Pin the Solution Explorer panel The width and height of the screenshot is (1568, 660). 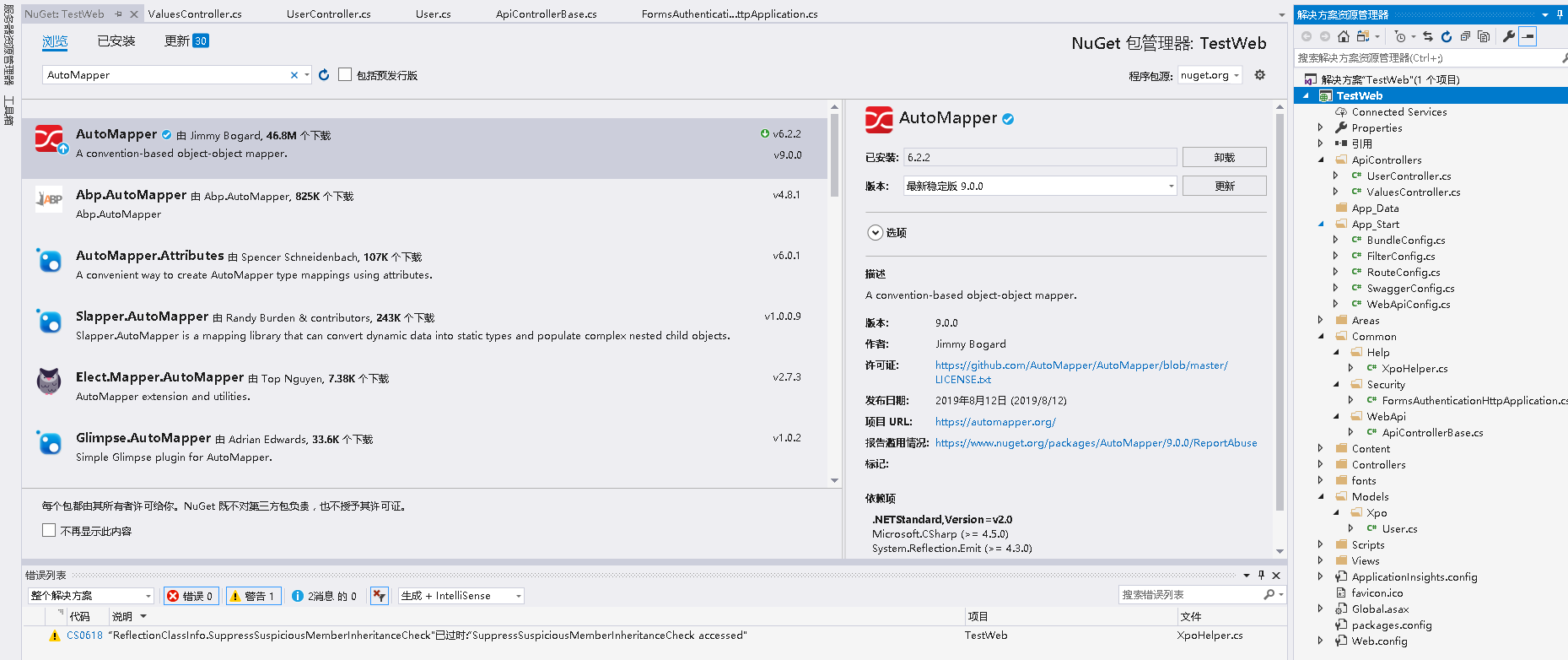tap(1560, 14)
